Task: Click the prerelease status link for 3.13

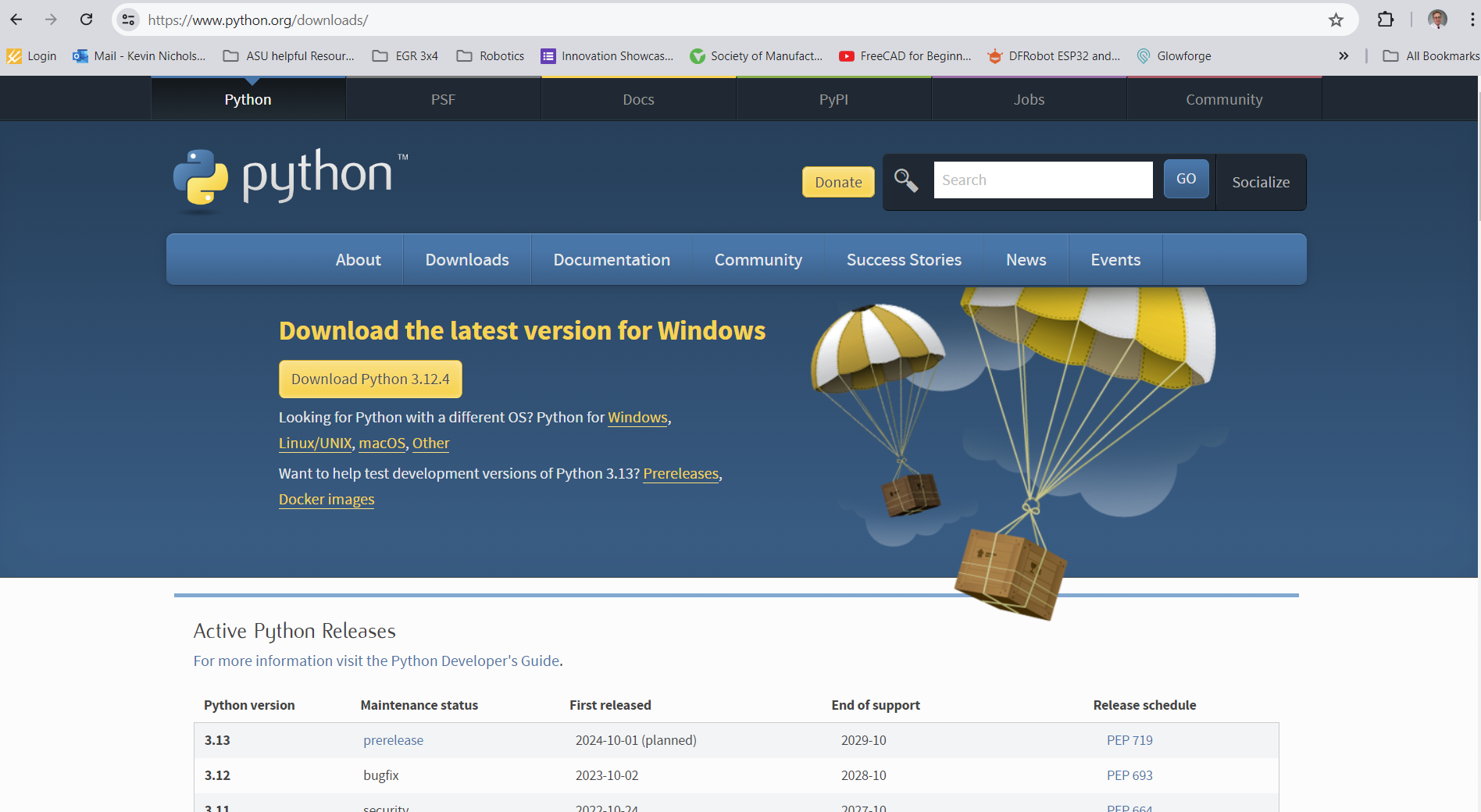Action: pyautogui.click(x=393, y=740)
